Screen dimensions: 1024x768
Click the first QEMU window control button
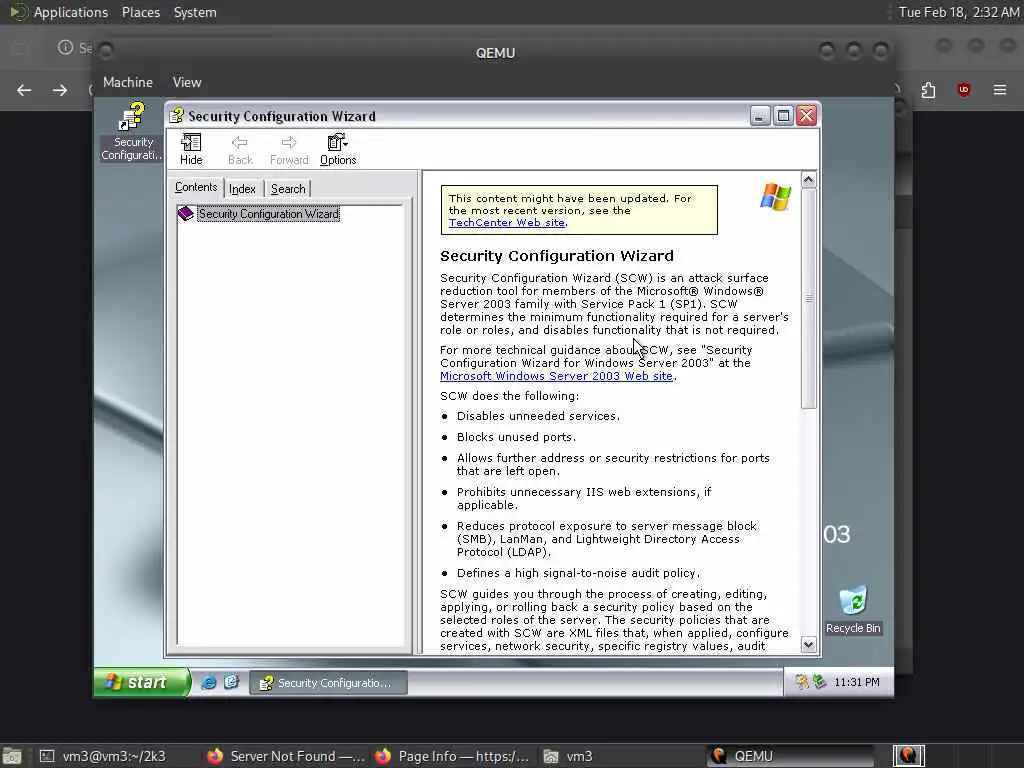click(x=827, y=51)
